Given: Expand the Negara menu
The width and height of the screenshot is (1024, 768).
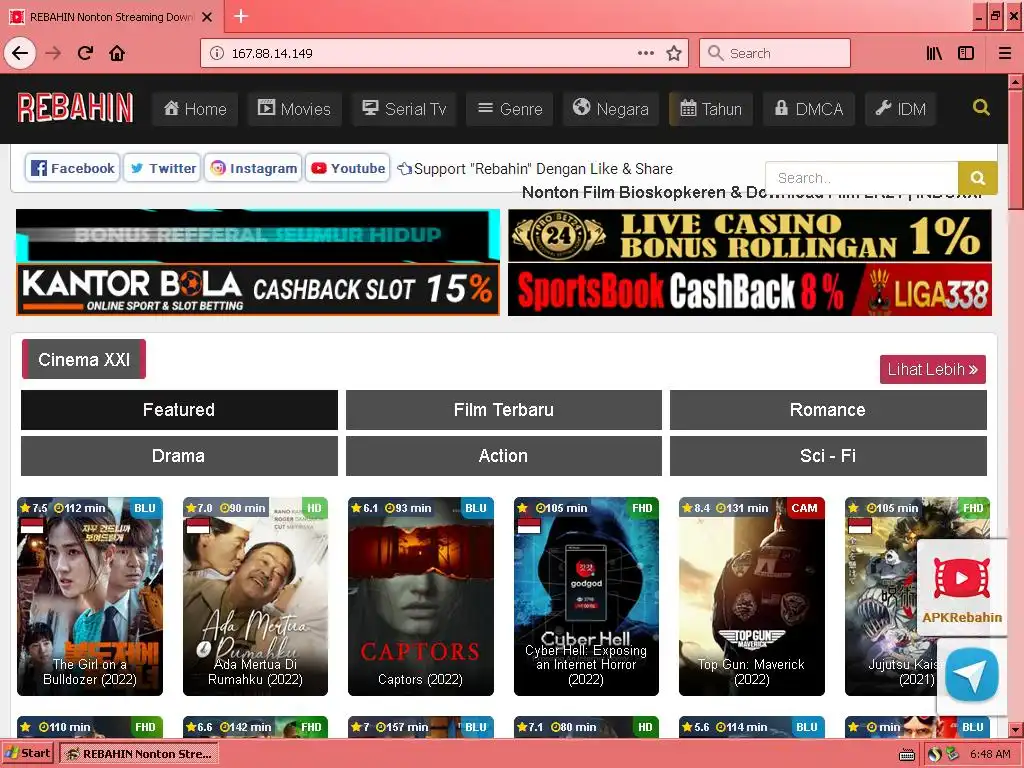Looking at the screenshot, I should click(611, 108).
